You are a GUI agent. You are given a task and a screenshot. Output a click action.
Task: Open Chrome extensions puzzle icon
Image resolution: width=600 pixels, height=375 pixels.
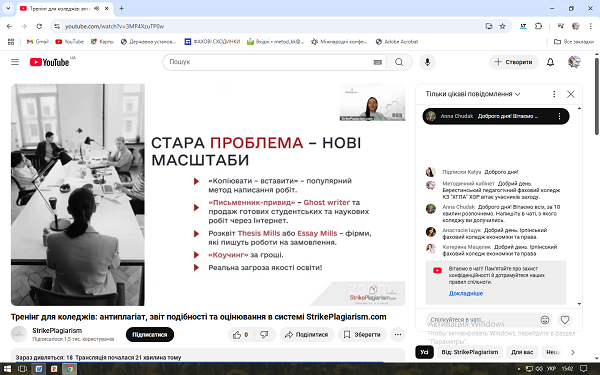(x=538, y=26)
